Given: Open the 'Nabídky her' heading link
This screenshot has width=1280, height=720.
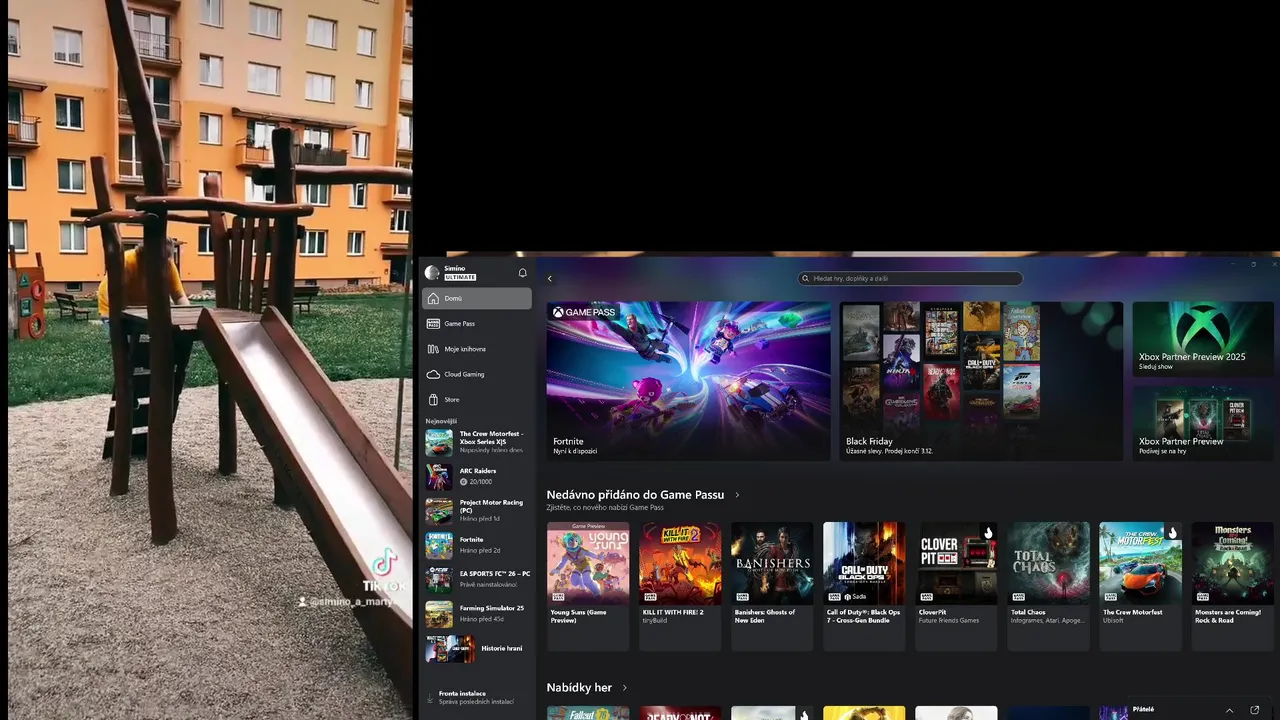Looking at the screenshot, I should [579, 688].
